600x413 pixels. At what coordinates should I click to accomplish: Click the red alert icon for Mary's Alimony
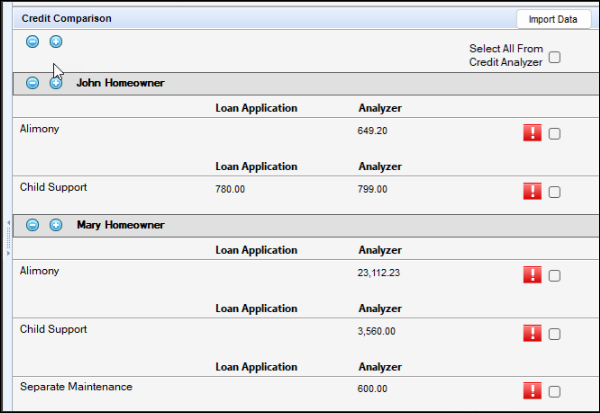(x=532, y=275)
